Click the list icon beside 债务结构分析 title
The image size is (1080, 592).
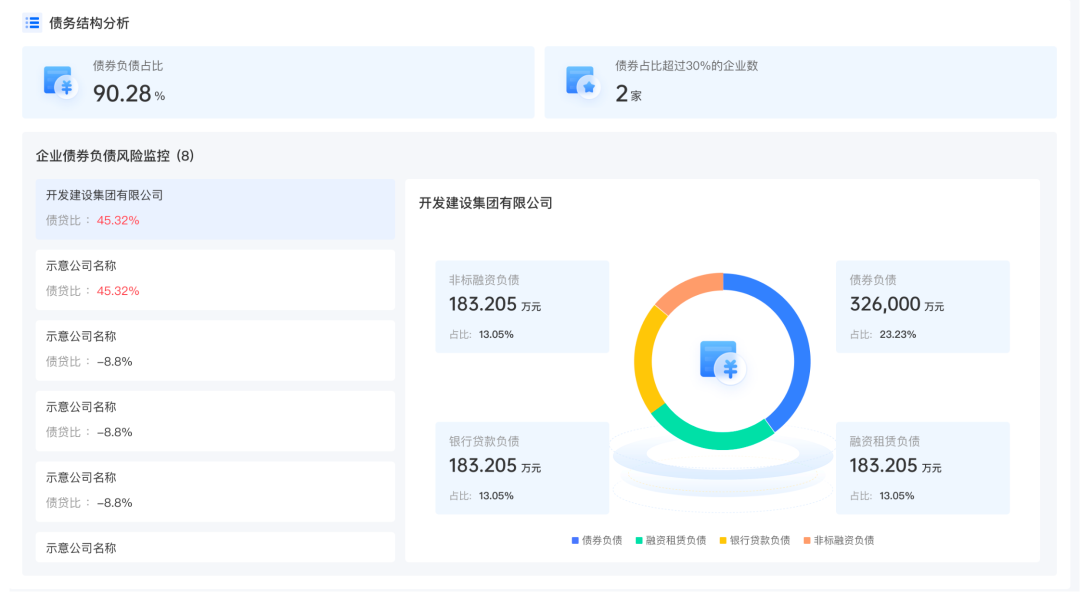[x=33, y=22]
